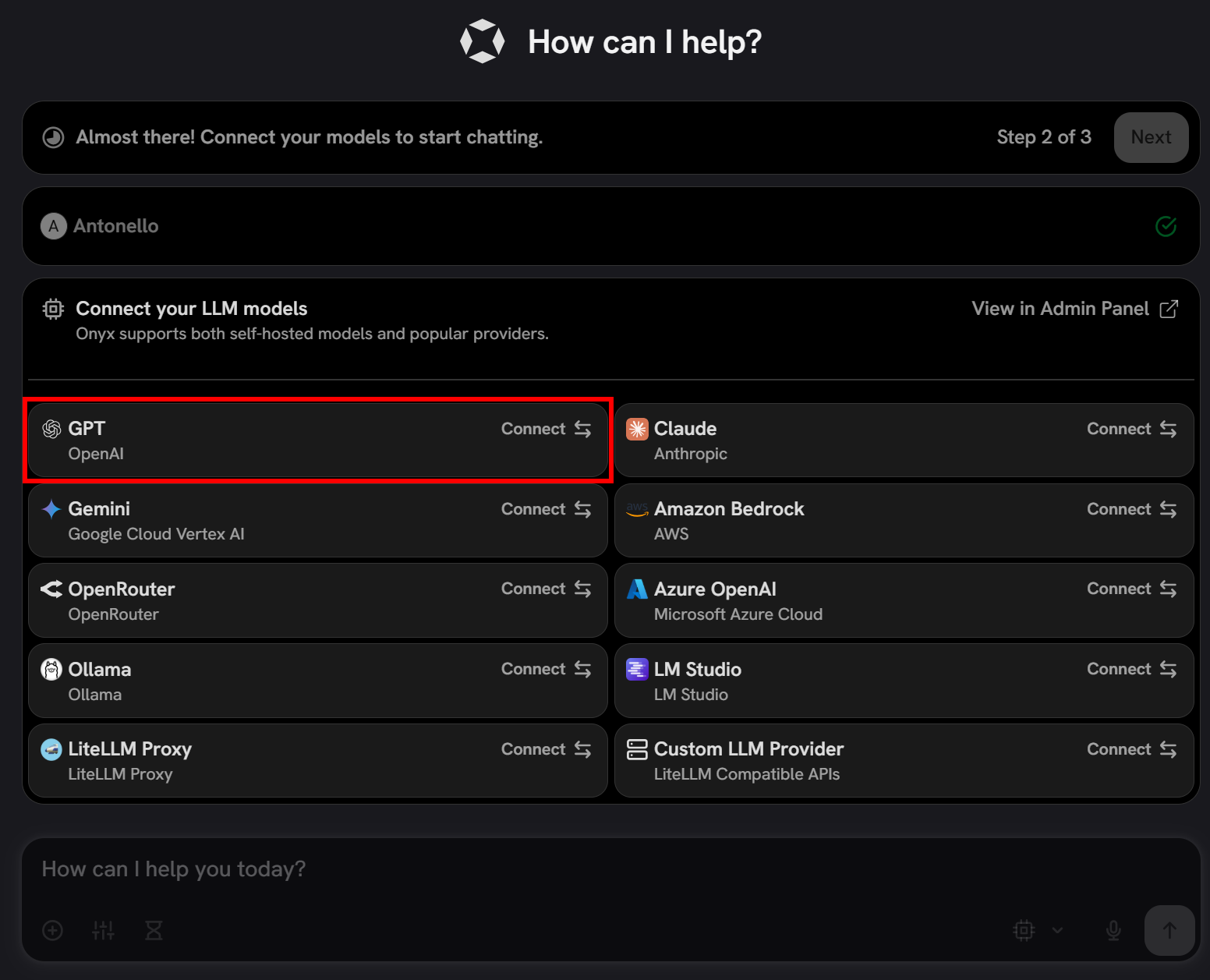Connect the LM Studio provider

coord(1132,669)
